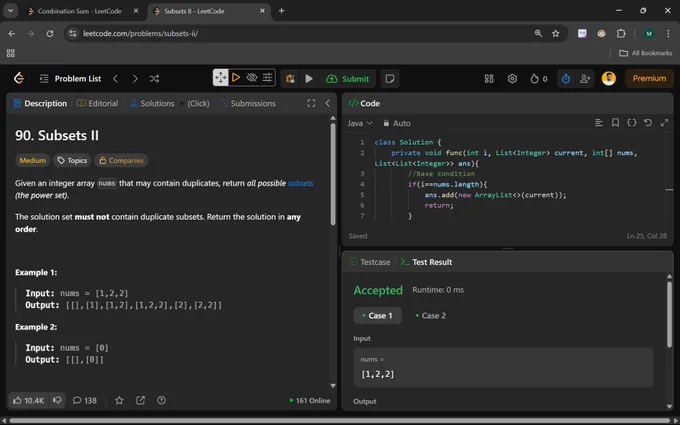Image resolution: width=680 pixels, height=425 pixels.
Task: Submit the solution
Action: pyautogui.click(x=347, y=78)
